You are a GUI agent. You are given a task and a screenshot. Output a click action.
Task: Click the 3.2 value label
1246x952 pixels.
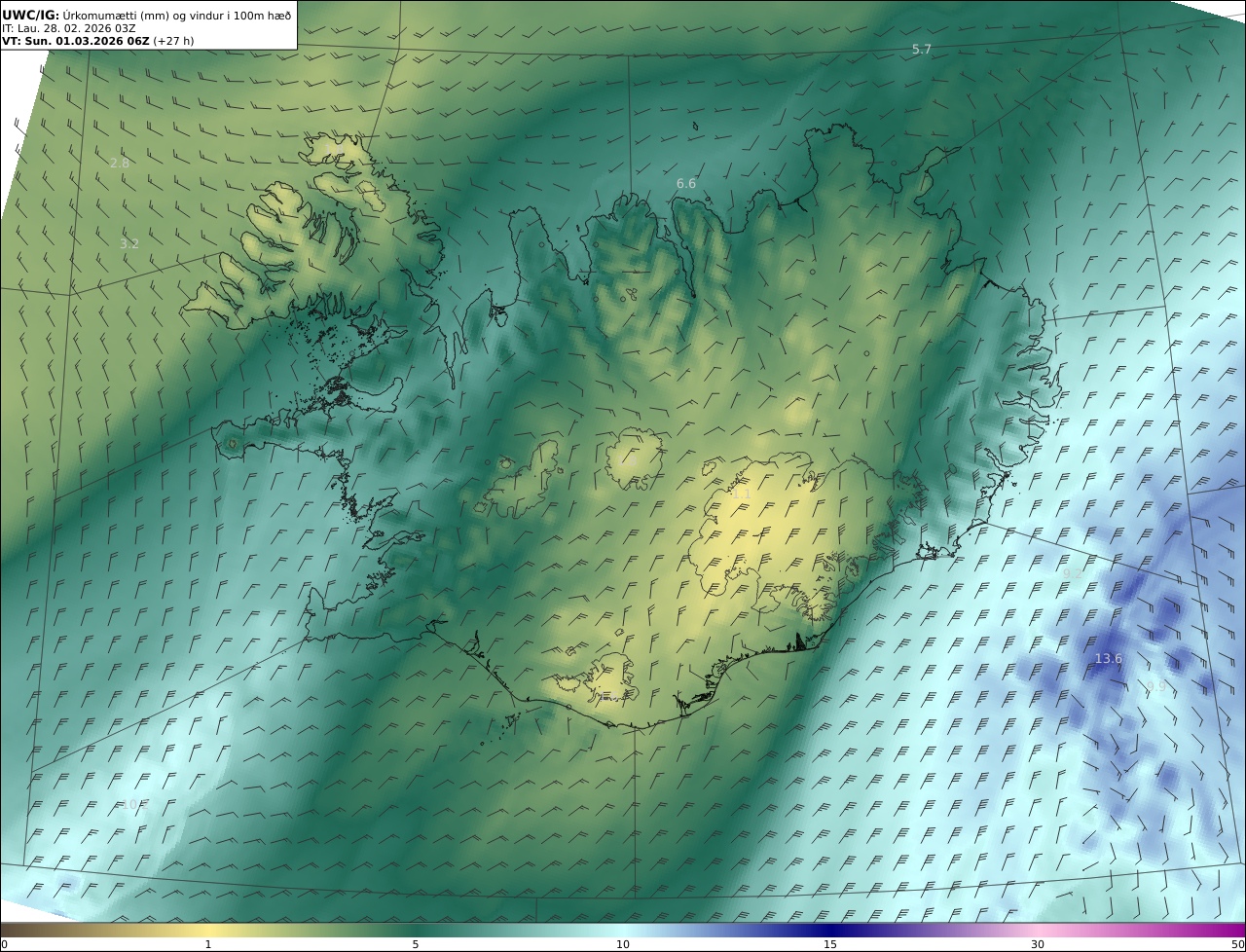click(128, 243)
